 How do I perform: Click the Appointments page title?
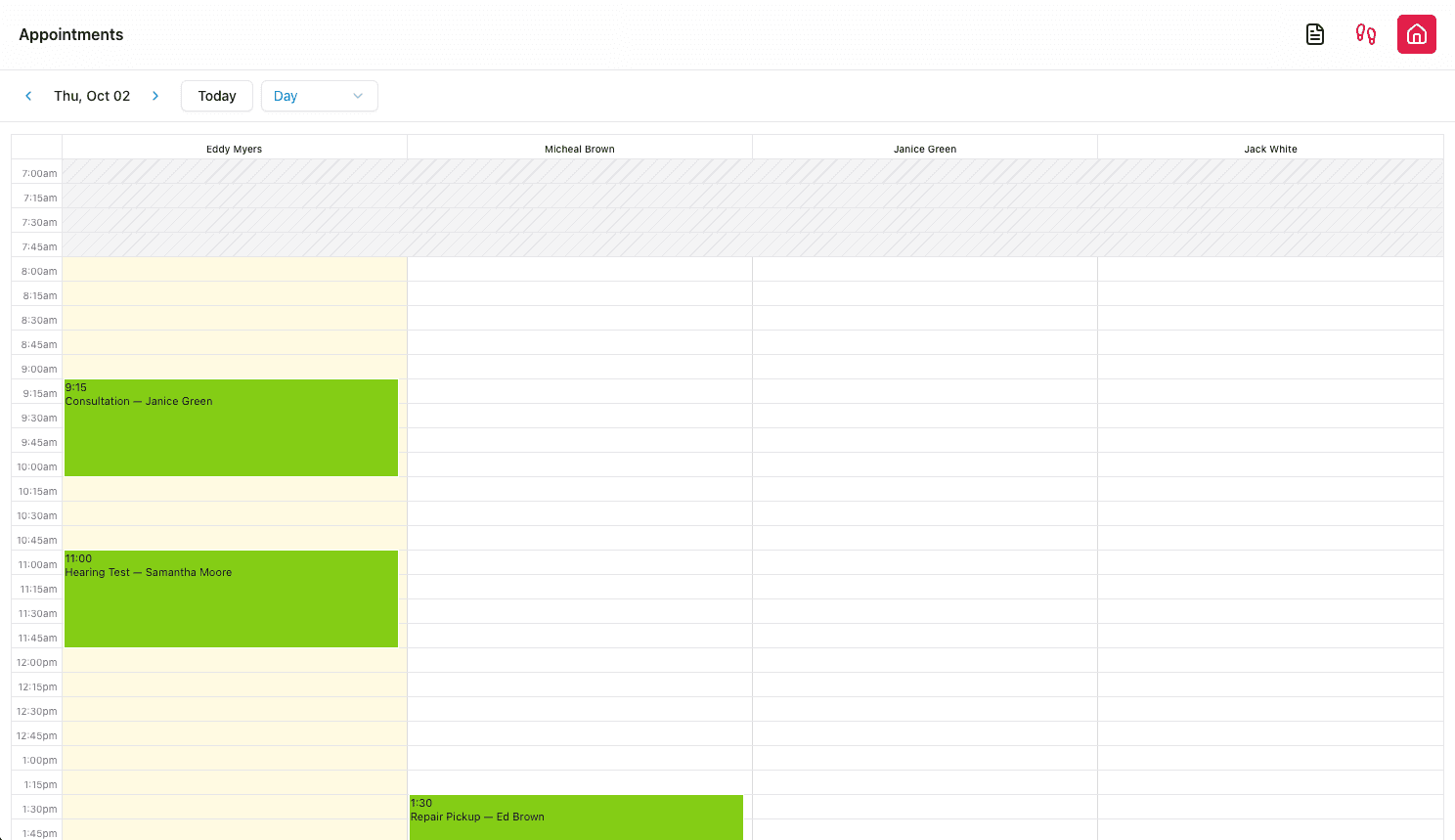(x=71, y=34)
